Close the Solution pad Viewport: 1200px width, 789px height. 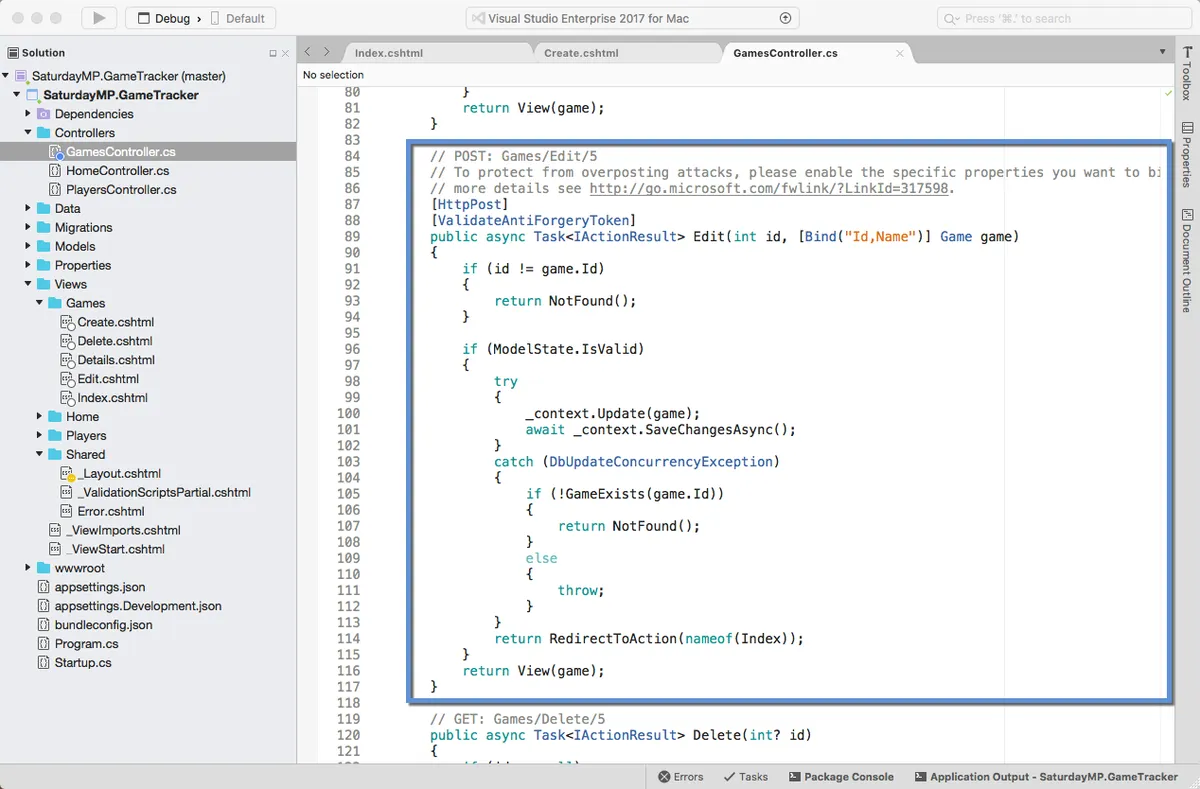tap(286, 53)
